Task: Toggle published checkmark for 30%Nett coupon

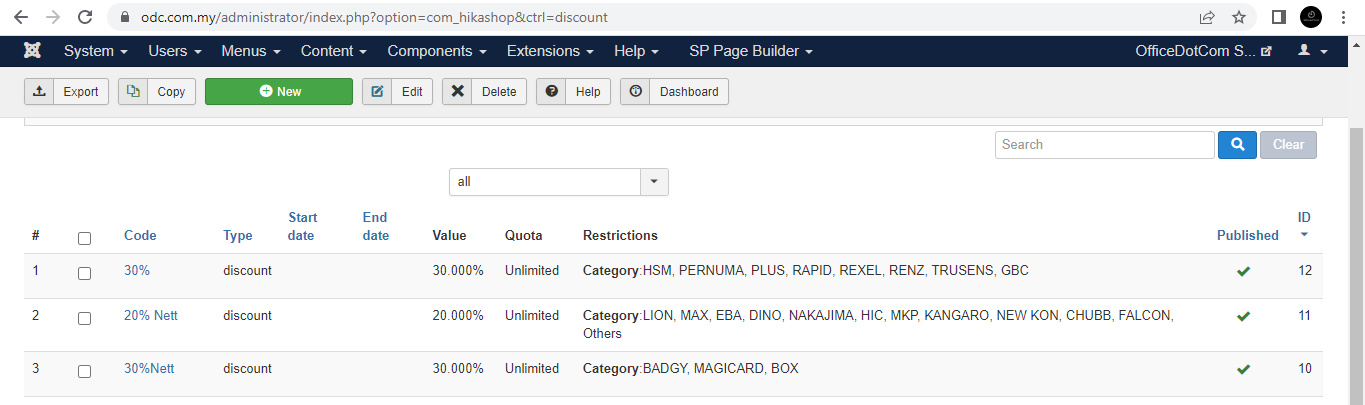Action: pyautogui.click(x=1243, y=369)
